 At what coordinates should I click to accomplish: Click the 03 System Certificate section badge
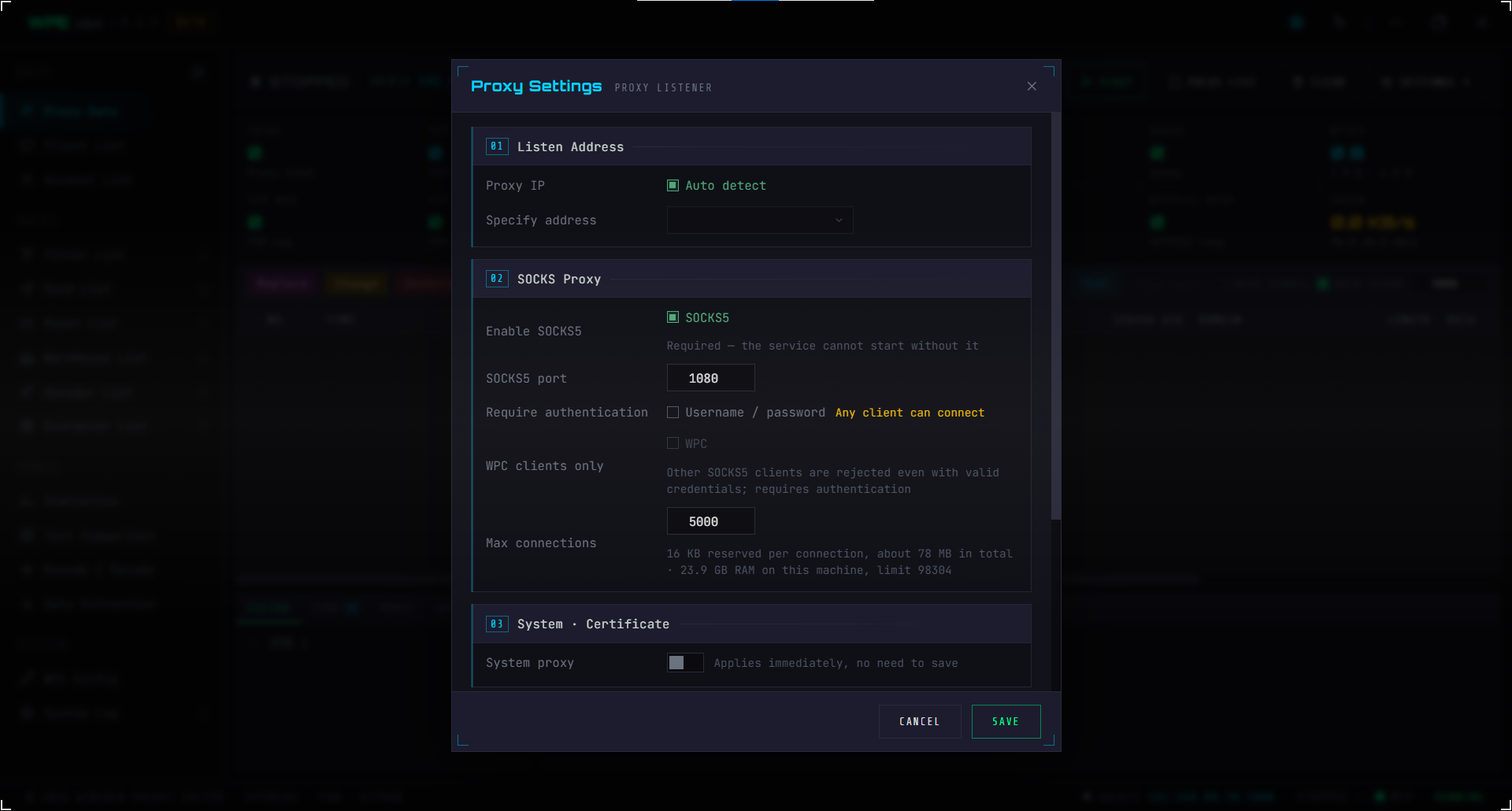click(497, 624)
